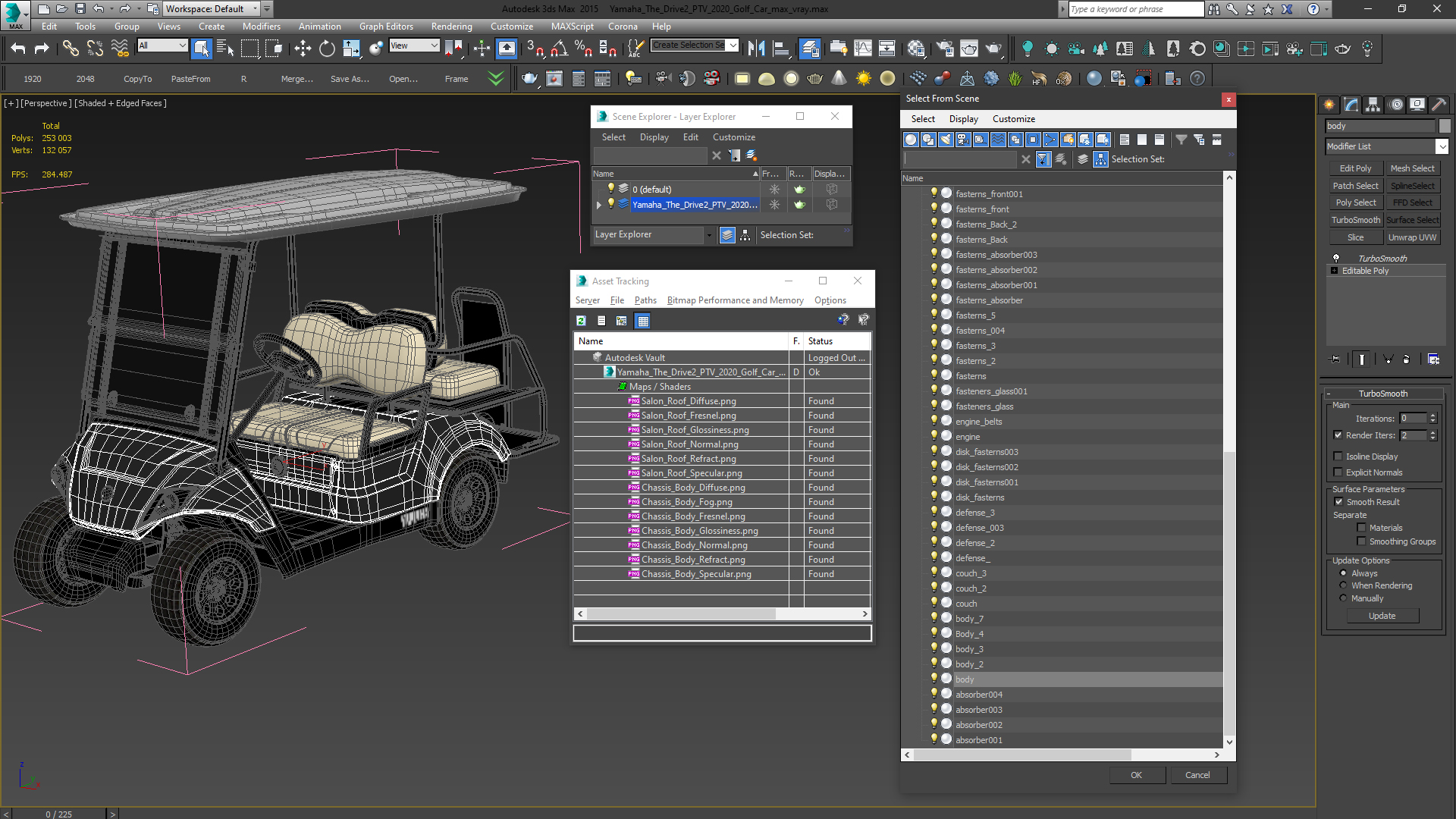Click the Iterations value field
Viewport: 1456px width, 819px height.
tap(1413, 419)
